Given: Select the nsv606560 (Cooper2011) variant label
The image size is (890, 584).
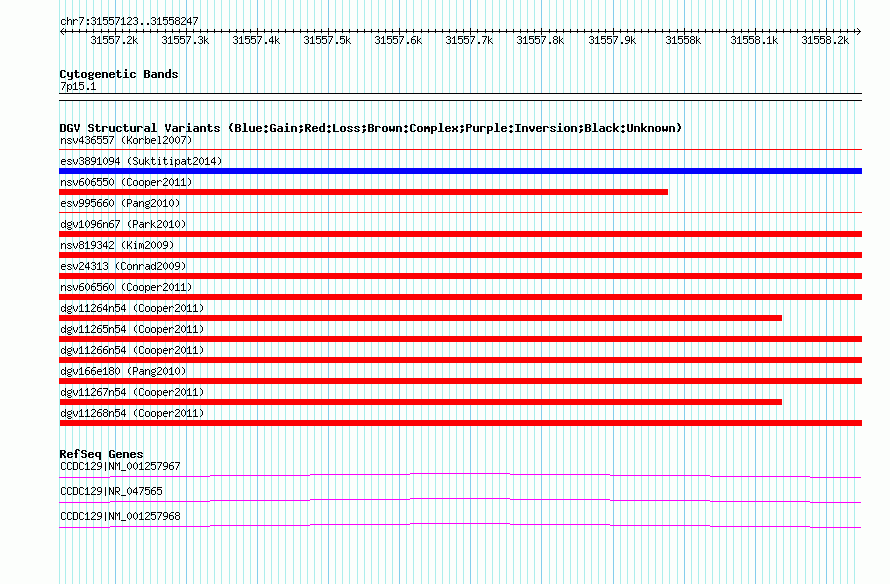Looking at the screenshot, I should pyautogui.click(x=126, y=287).
